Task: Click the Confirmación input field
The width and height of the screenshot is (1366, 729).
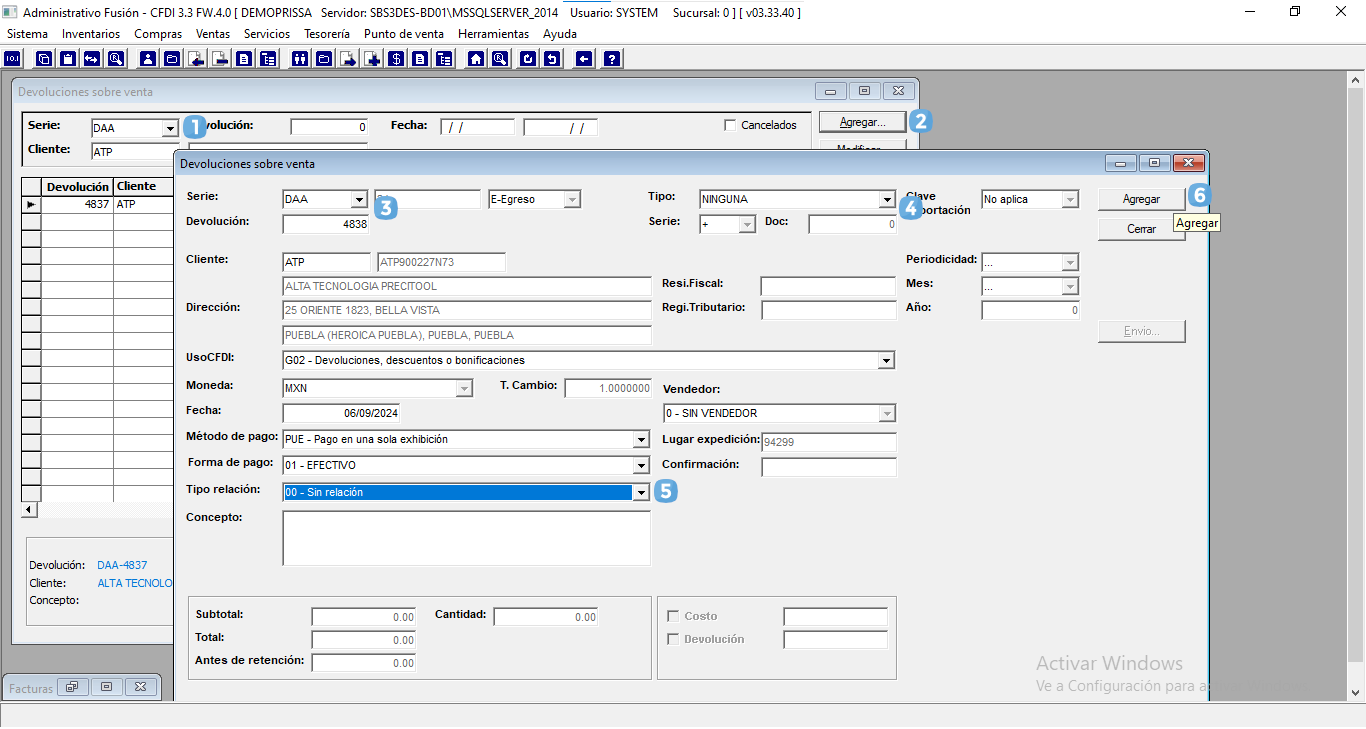Action: point(829,467)
